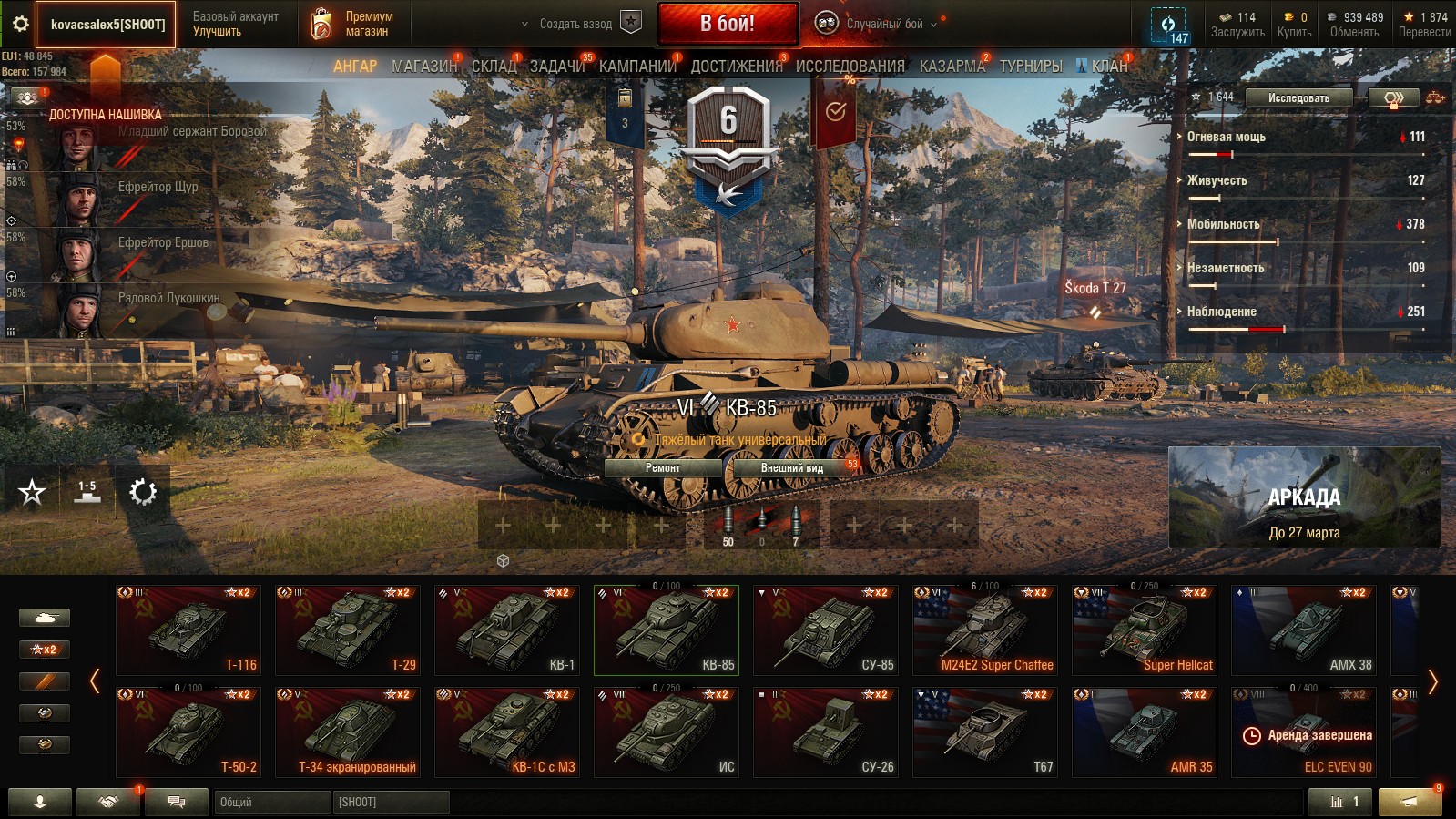1456x819 pixels.
Task: Start battle with В бой! button
Action: coord(728,24)
